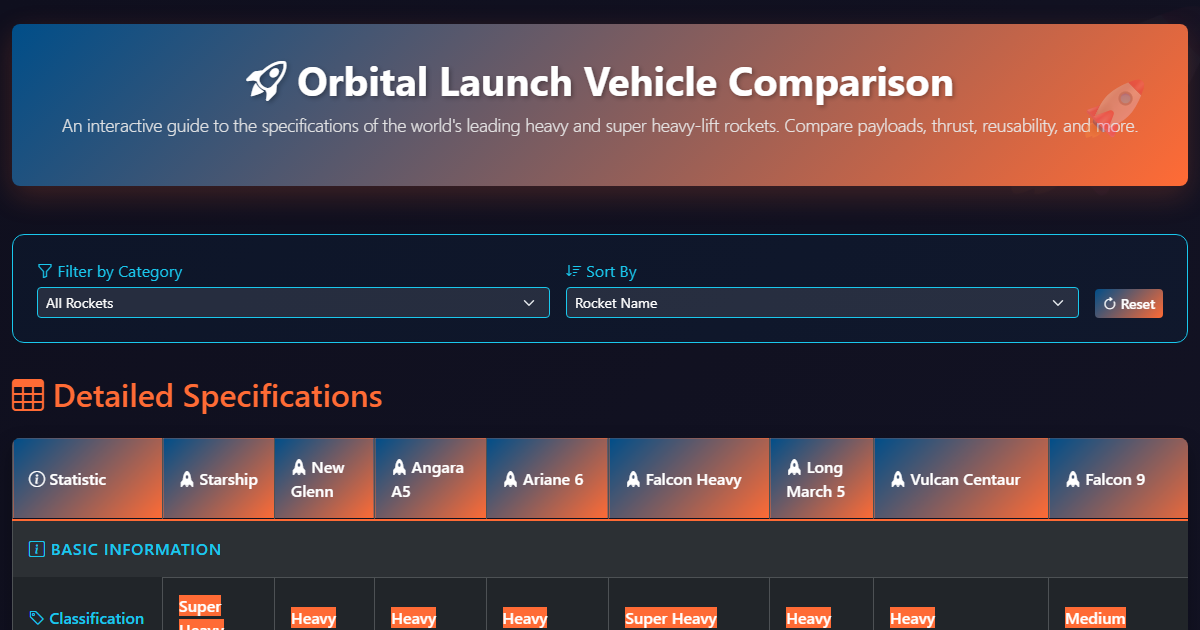Click the Heavy badge under New Glenn
Viewport: 1200px width, 630px height.
coord(313,618)
